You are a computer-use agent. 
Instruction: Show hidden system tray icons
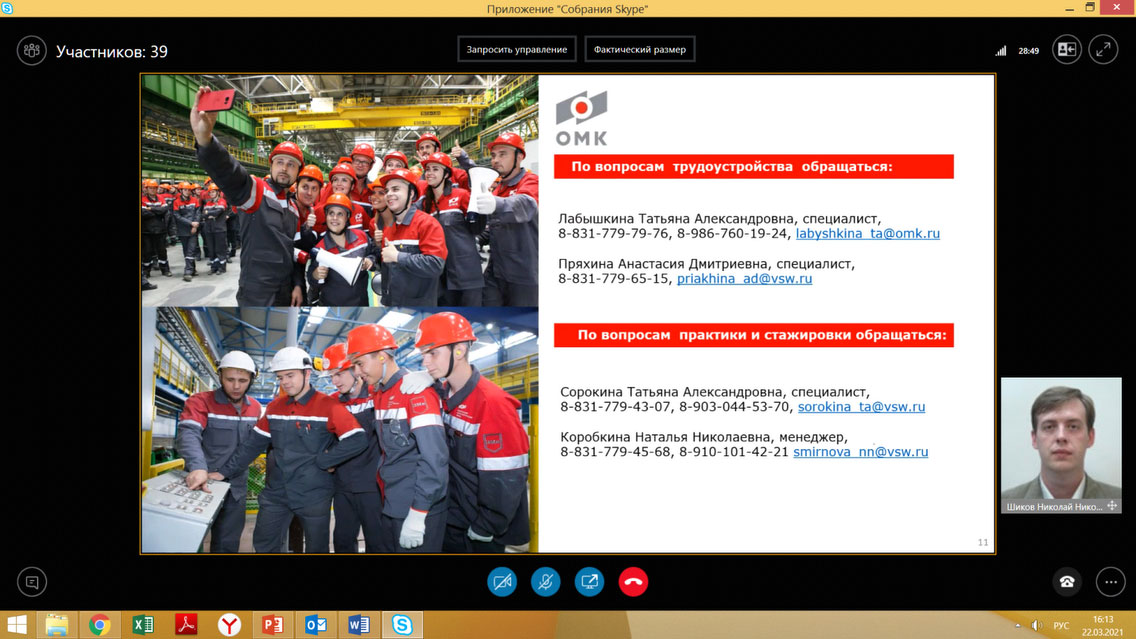1018,625
